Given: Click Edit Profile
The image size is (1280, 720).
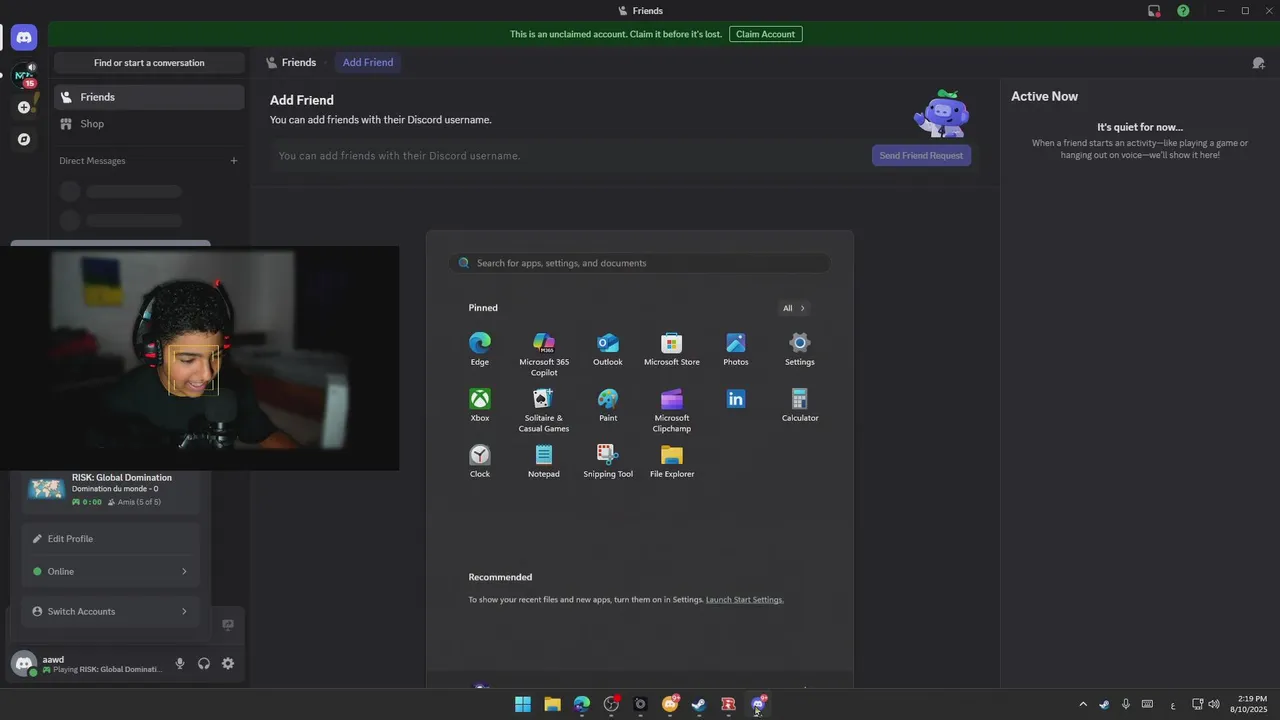Looking at the screenshot, I should [x=110, y=539].
